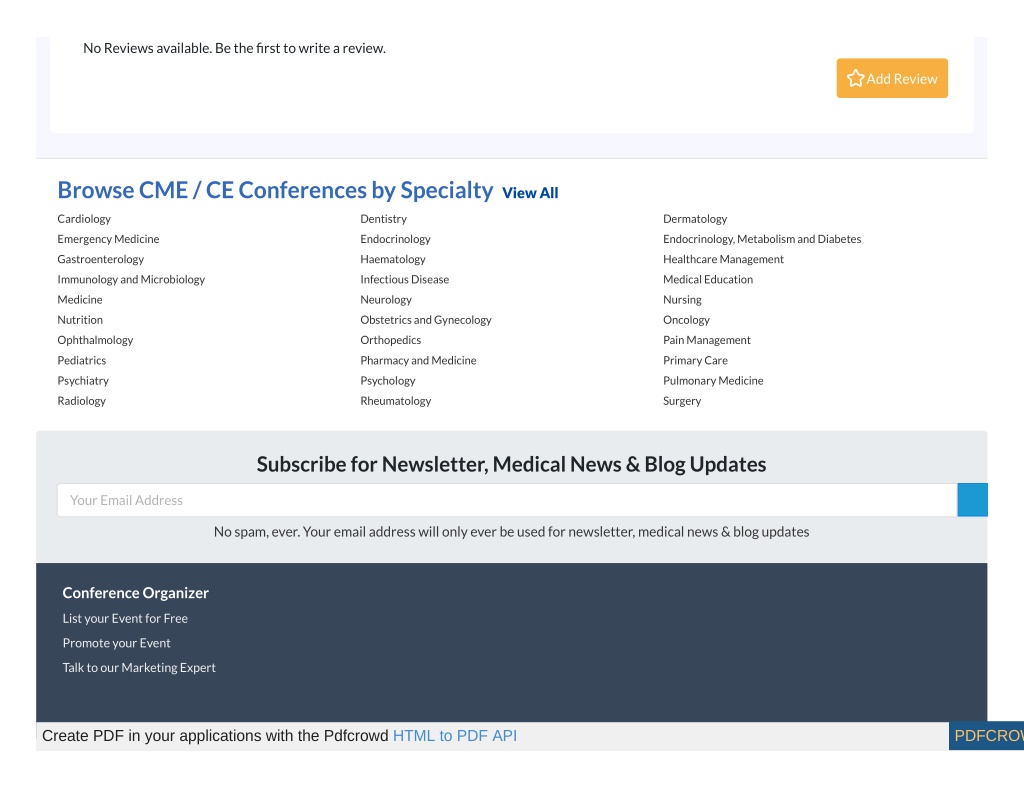The width and height of the screenshot is (1024, 791).
Task: Browse Dentistry conferences
Action: coord(383,219)
